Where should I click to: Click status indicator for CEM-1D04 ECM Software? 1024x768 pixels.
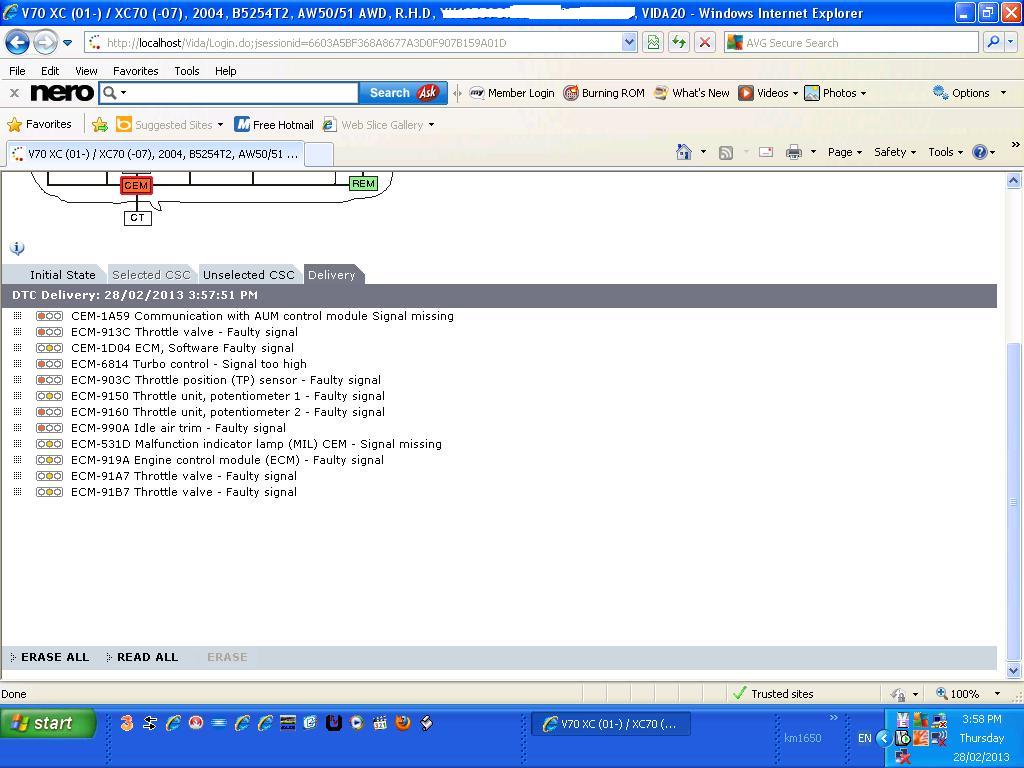(49, 348)
